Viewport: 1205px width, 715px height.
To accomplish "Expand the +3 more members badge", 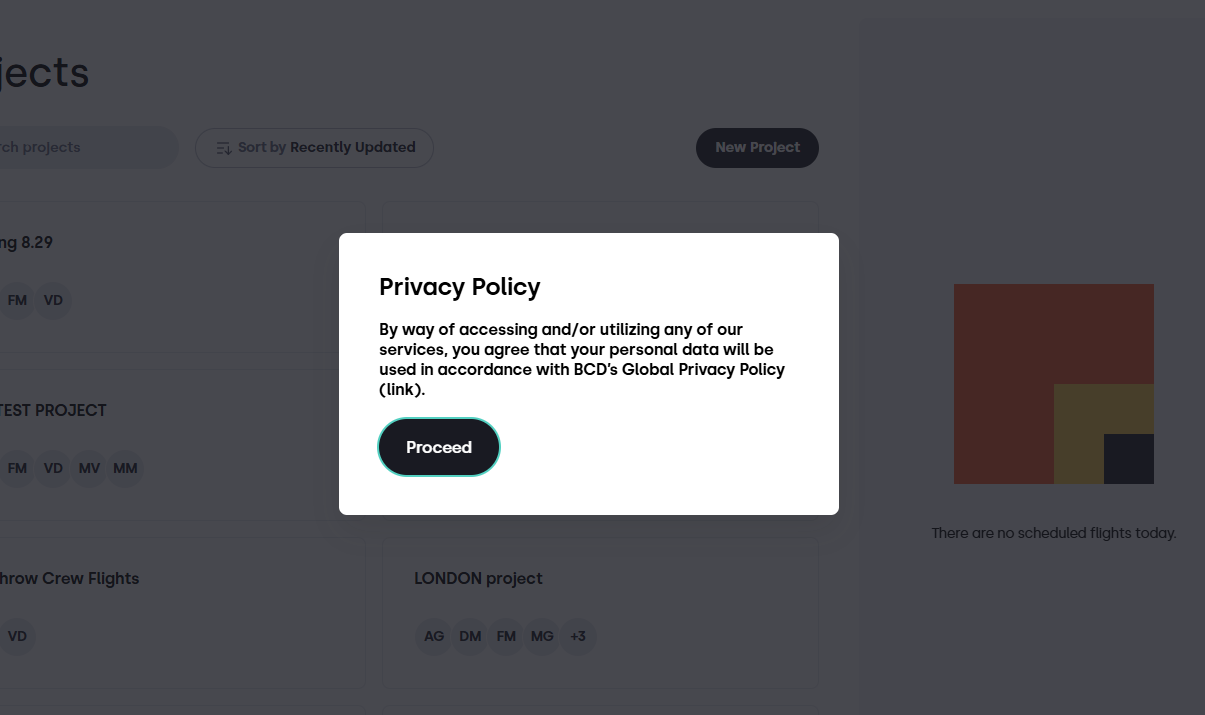I will point(578,636).
